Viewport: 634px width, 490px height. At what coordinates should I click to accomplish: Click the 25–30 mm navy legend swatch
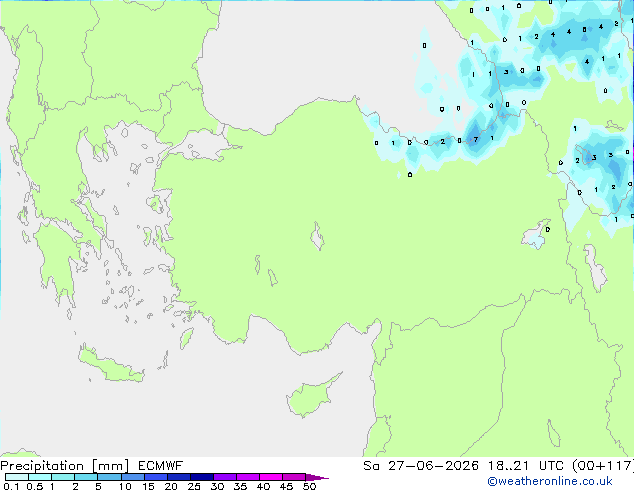tap(201, 477)
